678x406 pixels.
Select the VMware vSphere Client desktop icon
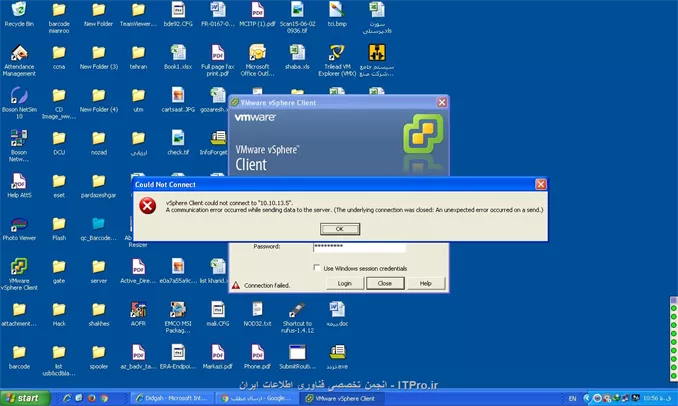click(19, 274)
